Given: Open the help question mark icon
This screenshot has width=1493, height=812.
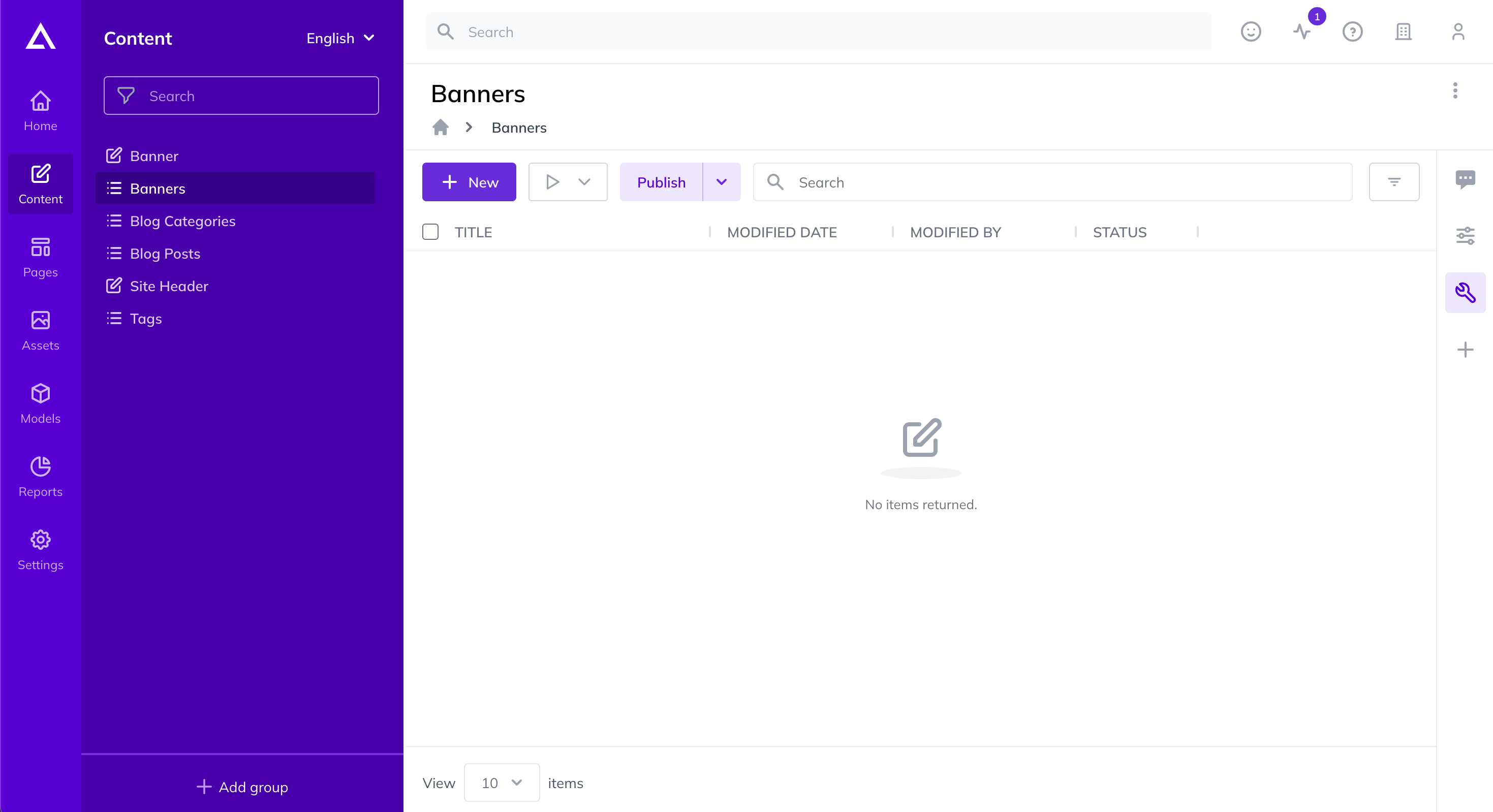Looking at the screenshot, I should 1353,32.
